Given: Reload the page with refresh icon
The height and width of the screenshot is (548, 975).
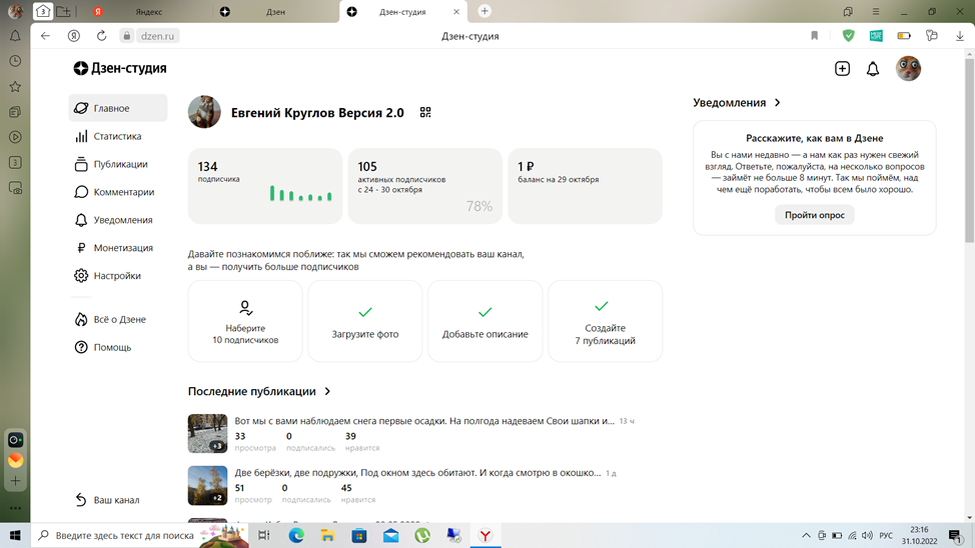Looking at the screenshot, I should [x=101, y=36].
